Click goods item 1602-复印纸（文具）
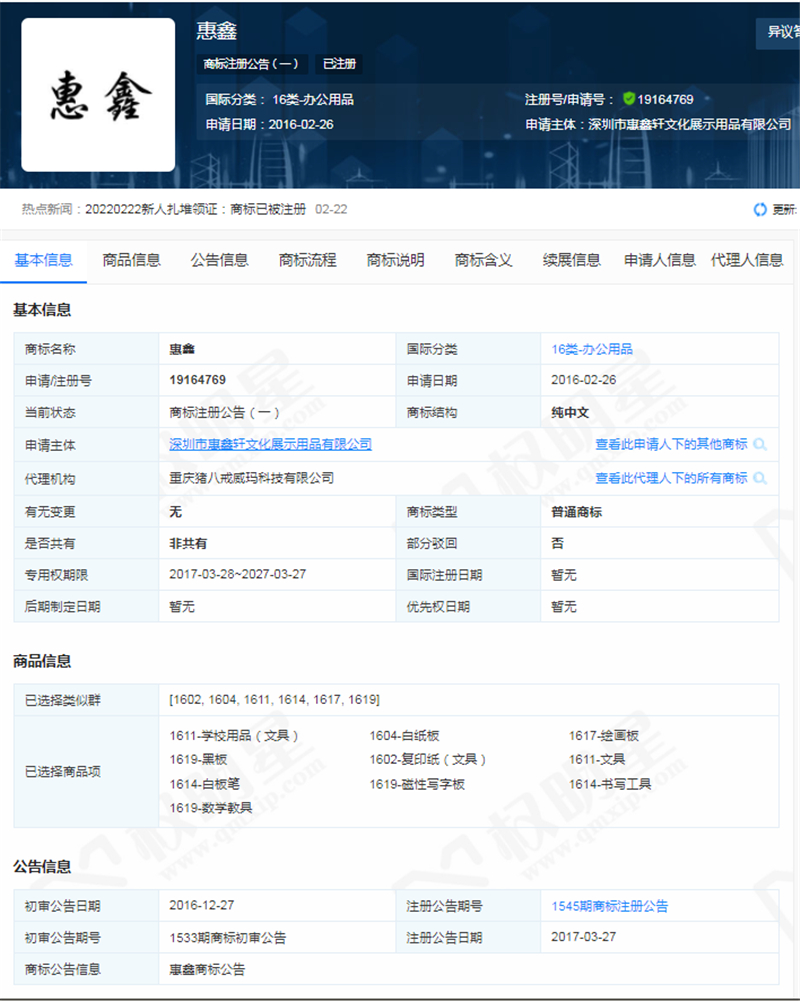The image size is (800, 1001). pos(428,759)
